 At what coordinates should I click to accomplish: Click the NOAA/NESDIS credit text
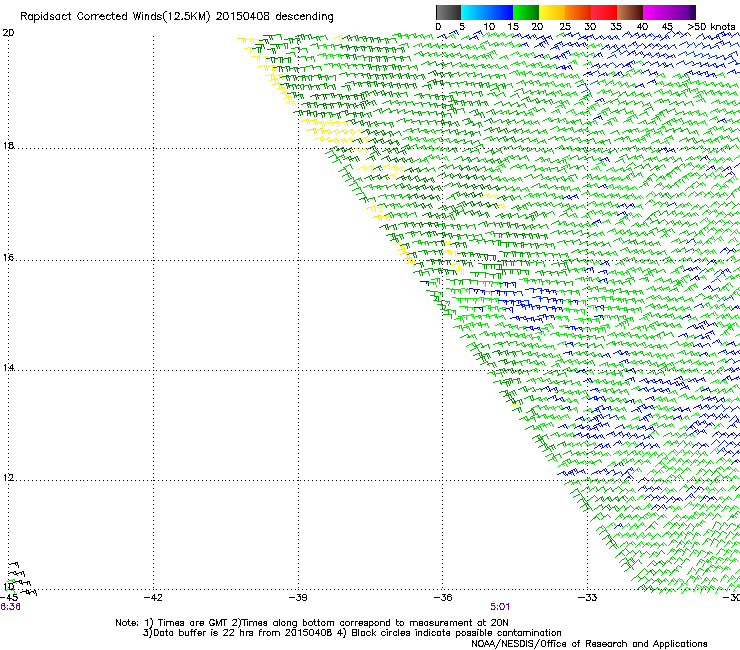coord(589,644)
